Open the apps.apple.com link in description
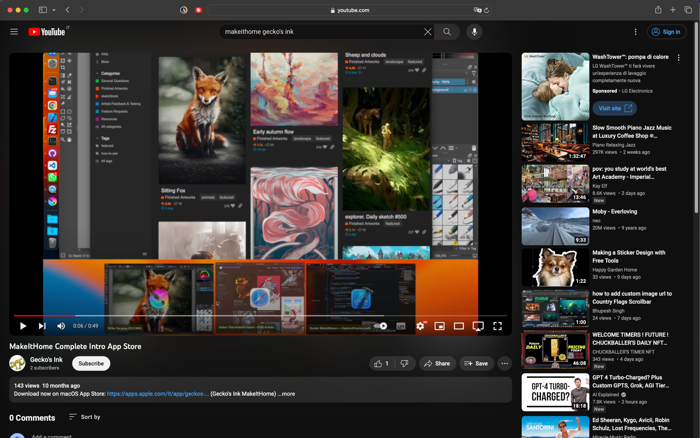The image size is (700, 438). point(158,394)
